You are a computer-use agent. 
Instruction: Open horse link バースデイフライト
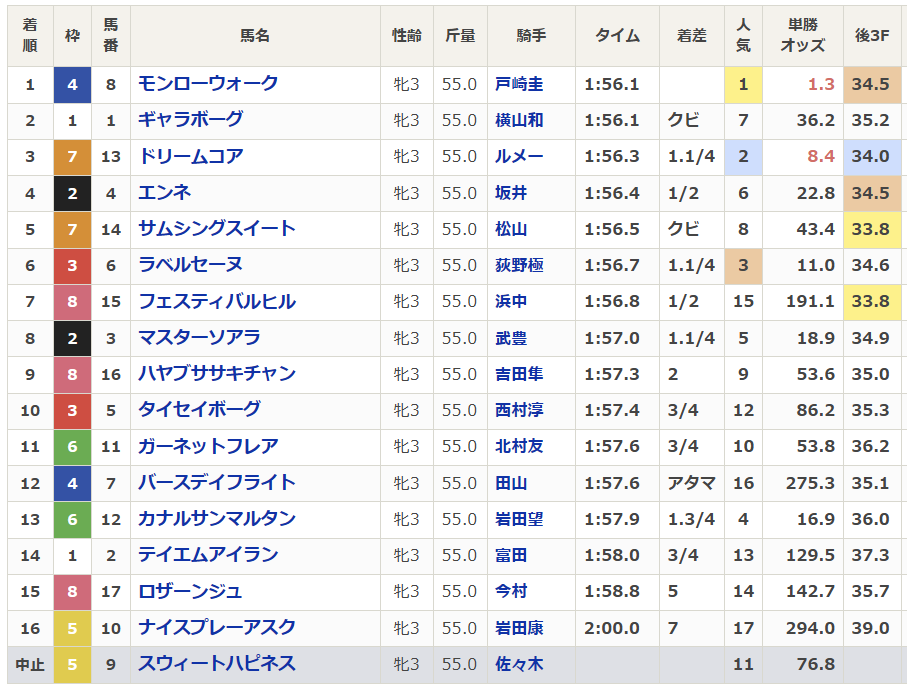[217, 483]
